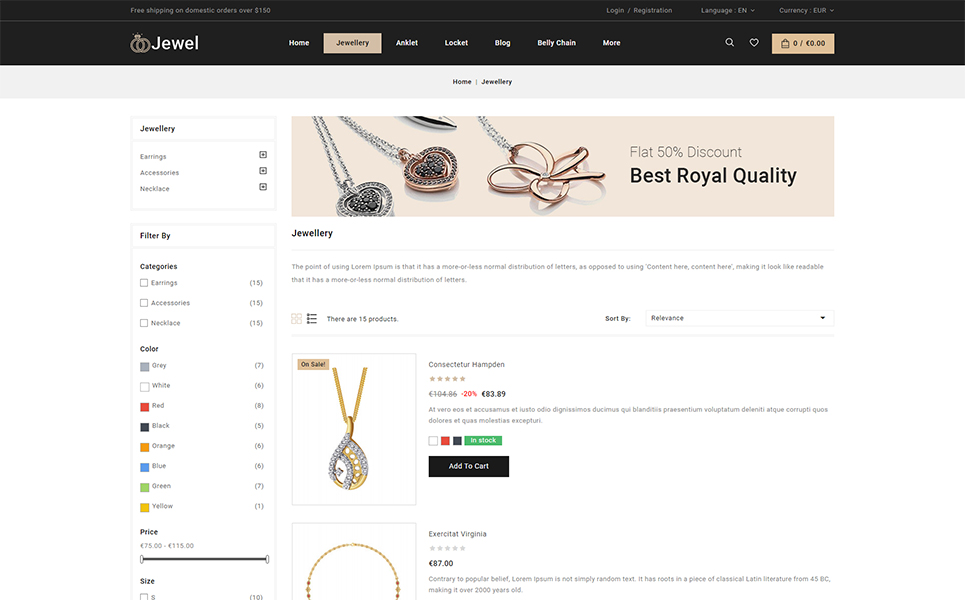965x600 pixels.
Task: Open the shopping cart €0.00 button
Action: pos(803,43)
